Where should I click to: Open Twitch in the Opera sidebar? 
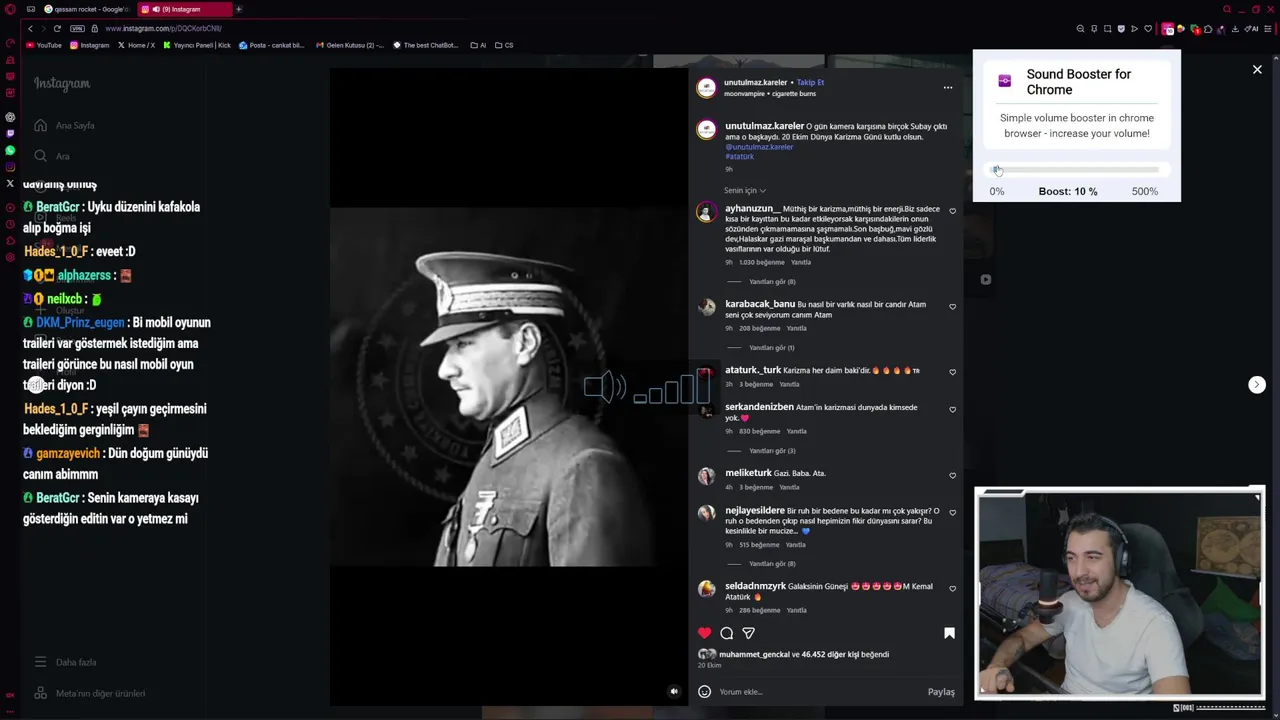pos(10,133)
